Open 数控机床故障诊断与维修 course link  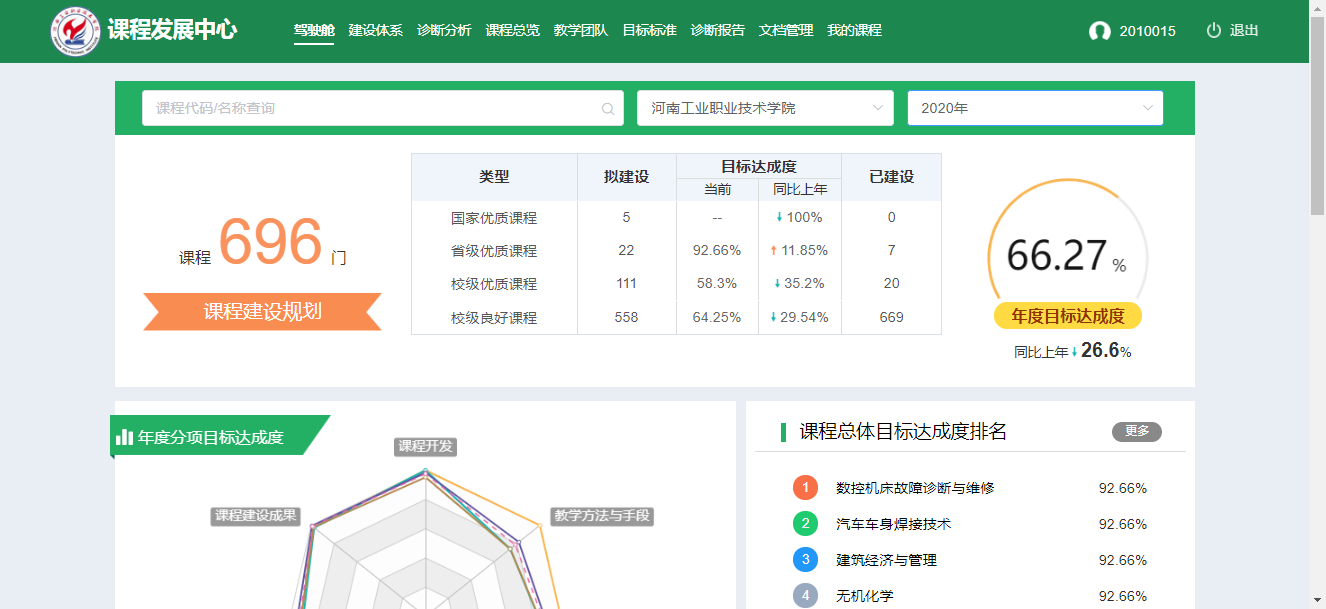click(915, 488)
